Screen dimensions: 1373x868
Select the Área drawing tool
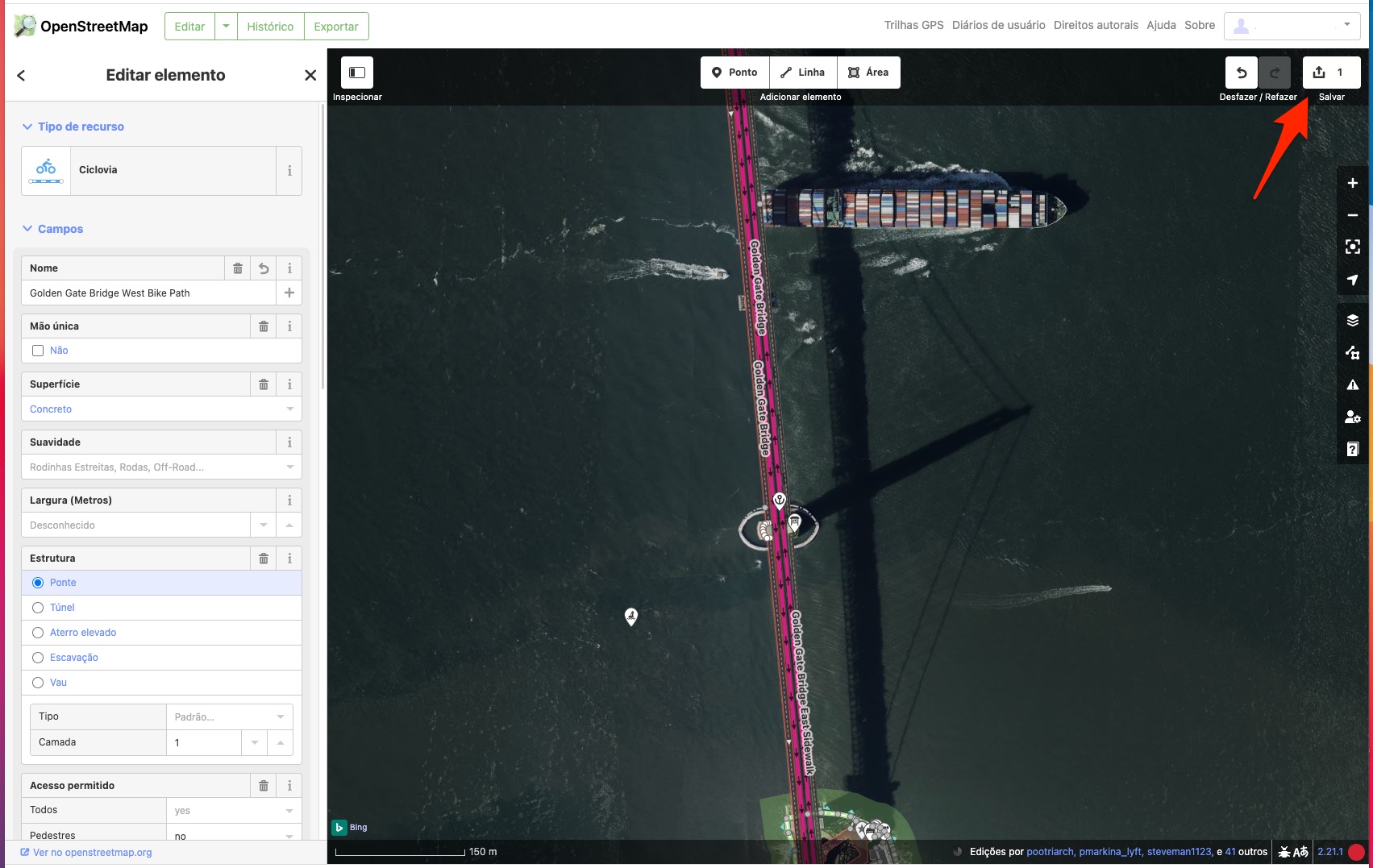click(868, 73)
